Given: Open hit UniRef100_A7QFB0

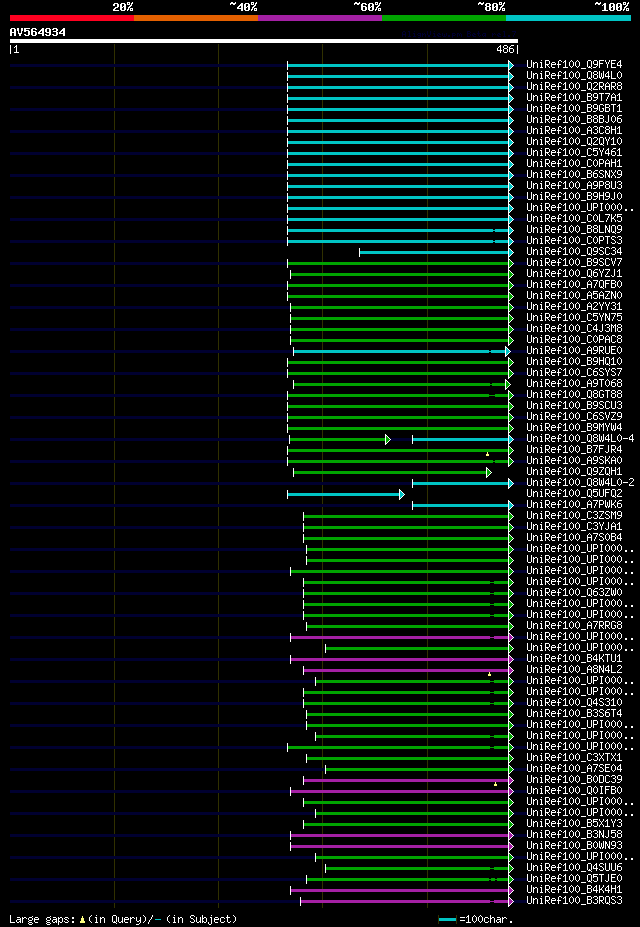Looking at the screenshot, I should point(574,285).
